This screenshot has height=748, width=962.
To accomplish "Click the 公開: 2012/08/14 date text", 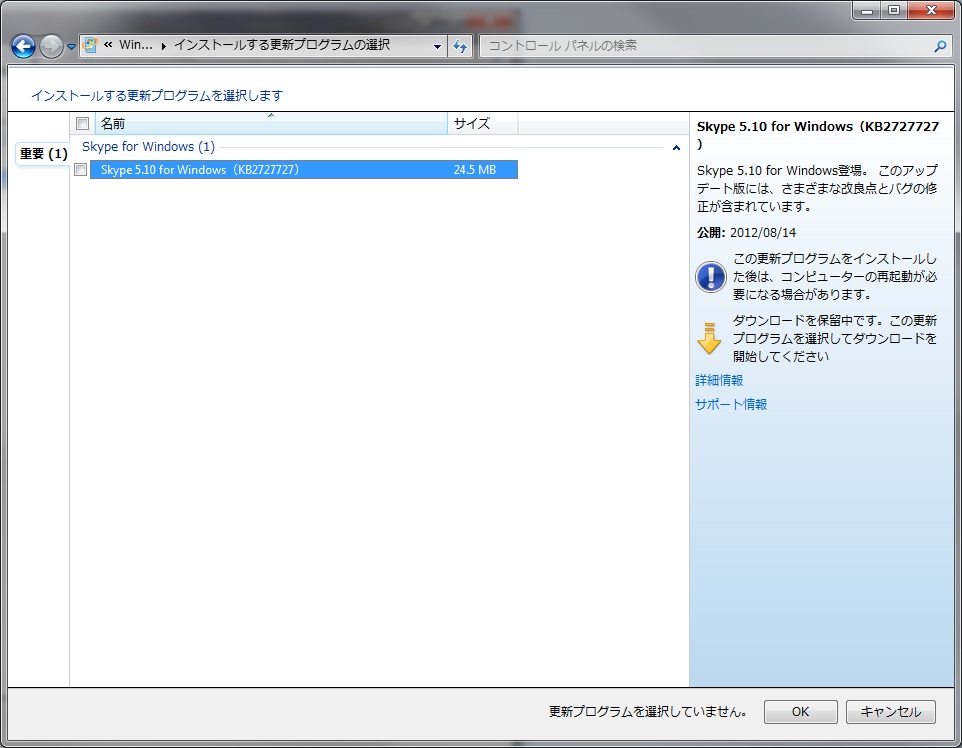I will tap(746, 233).
